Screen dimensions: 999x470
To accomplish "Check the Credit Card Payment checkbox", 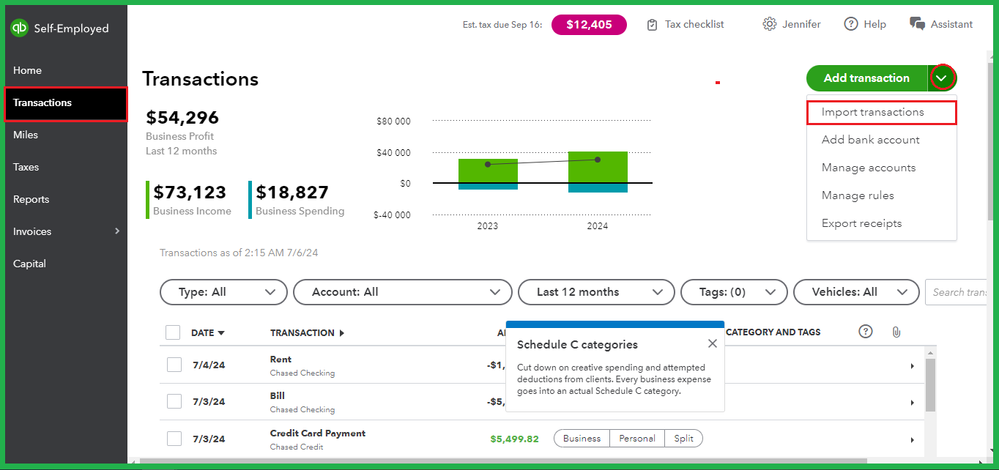I will tap(175, 438).
